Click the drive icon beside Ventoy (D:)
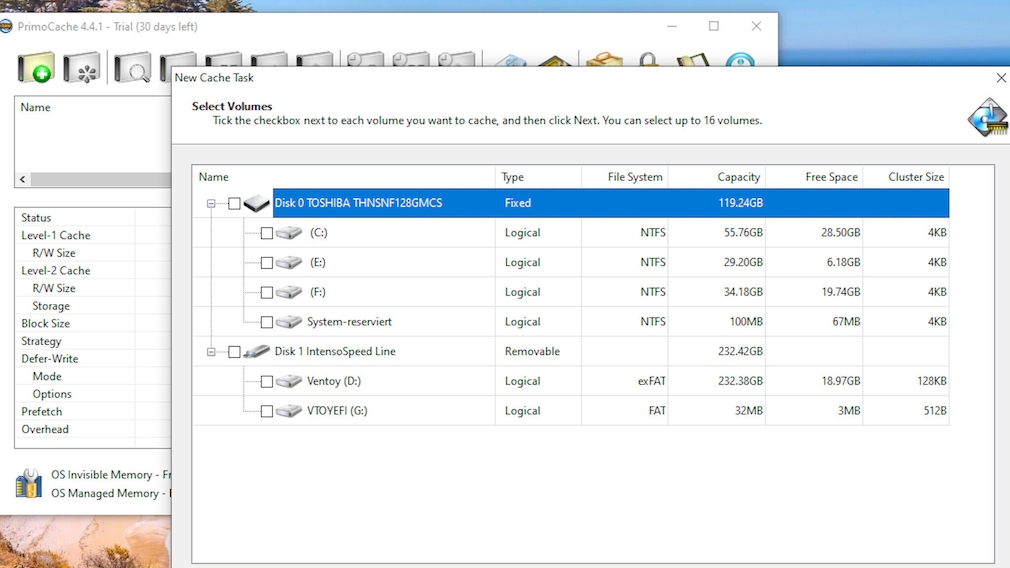The height and width of the screenshot is (568, 1010). 289,381
